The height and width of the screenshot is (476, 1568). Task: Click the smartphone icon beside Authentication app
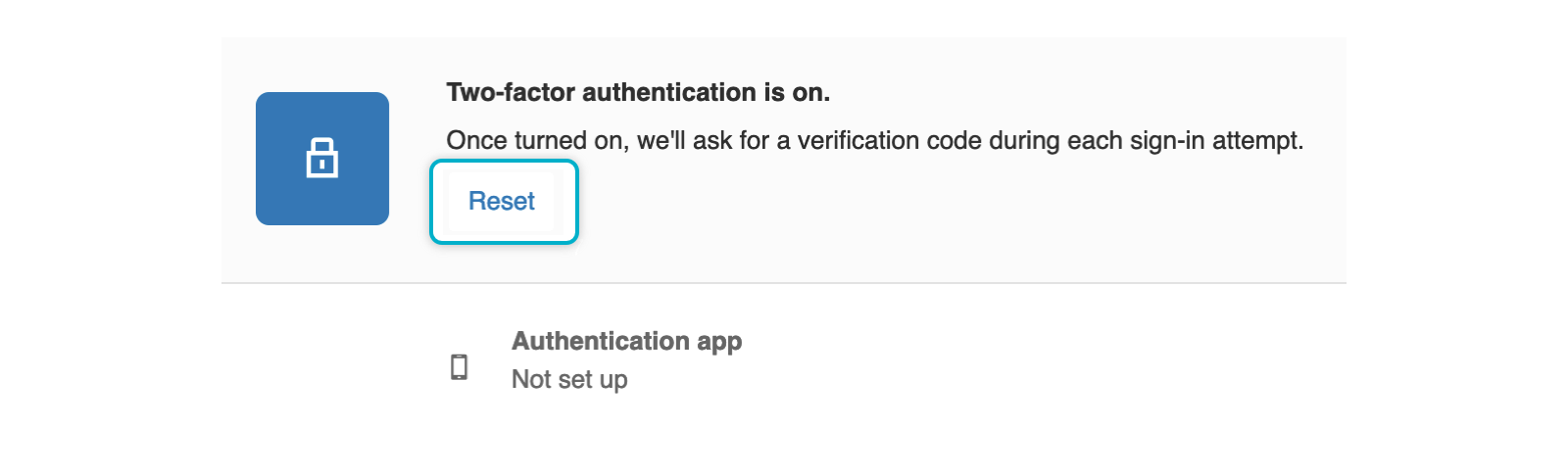pos(459,367)
